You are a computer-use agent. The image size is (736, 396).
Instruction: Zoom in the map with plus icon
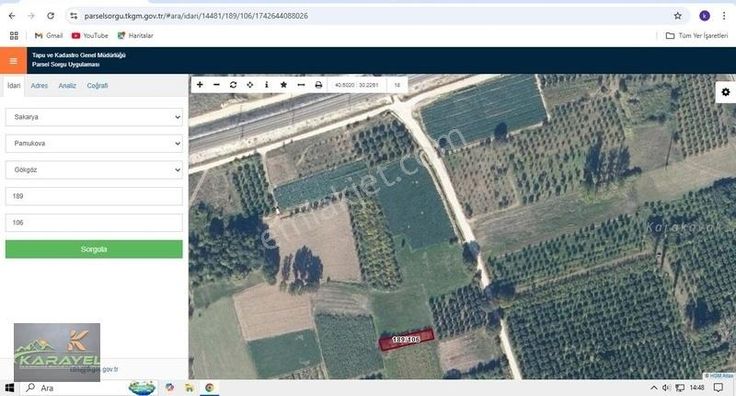click(x=200, y=85)
